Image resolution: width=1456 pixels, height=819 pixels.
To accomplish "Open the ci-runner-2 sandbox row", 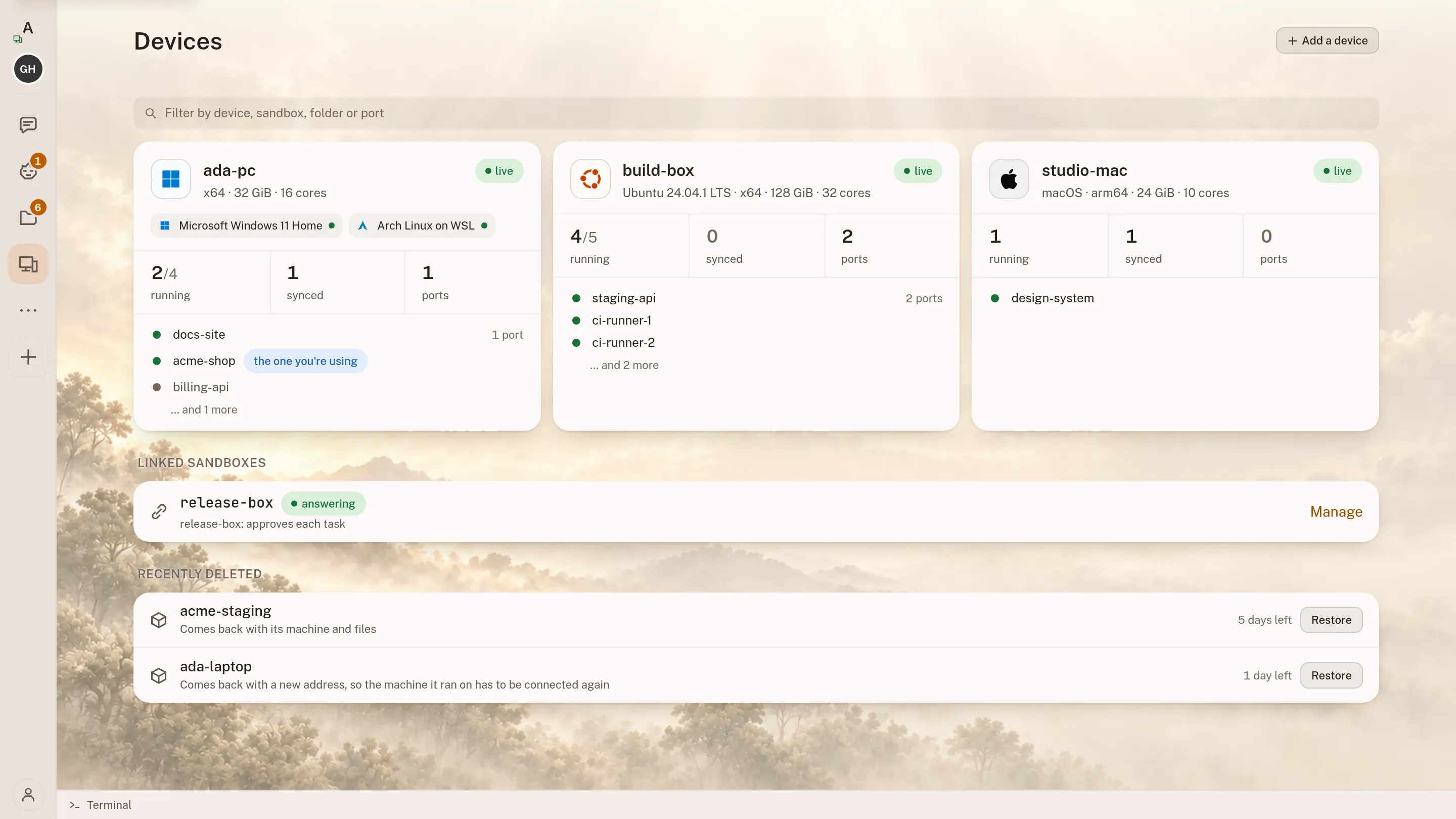I will pos(756,343).
